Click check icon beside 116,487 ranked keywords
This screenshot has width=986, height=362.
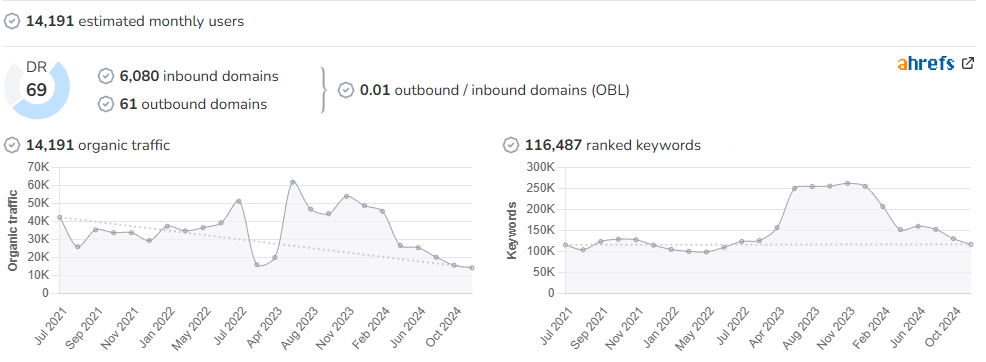511,145
